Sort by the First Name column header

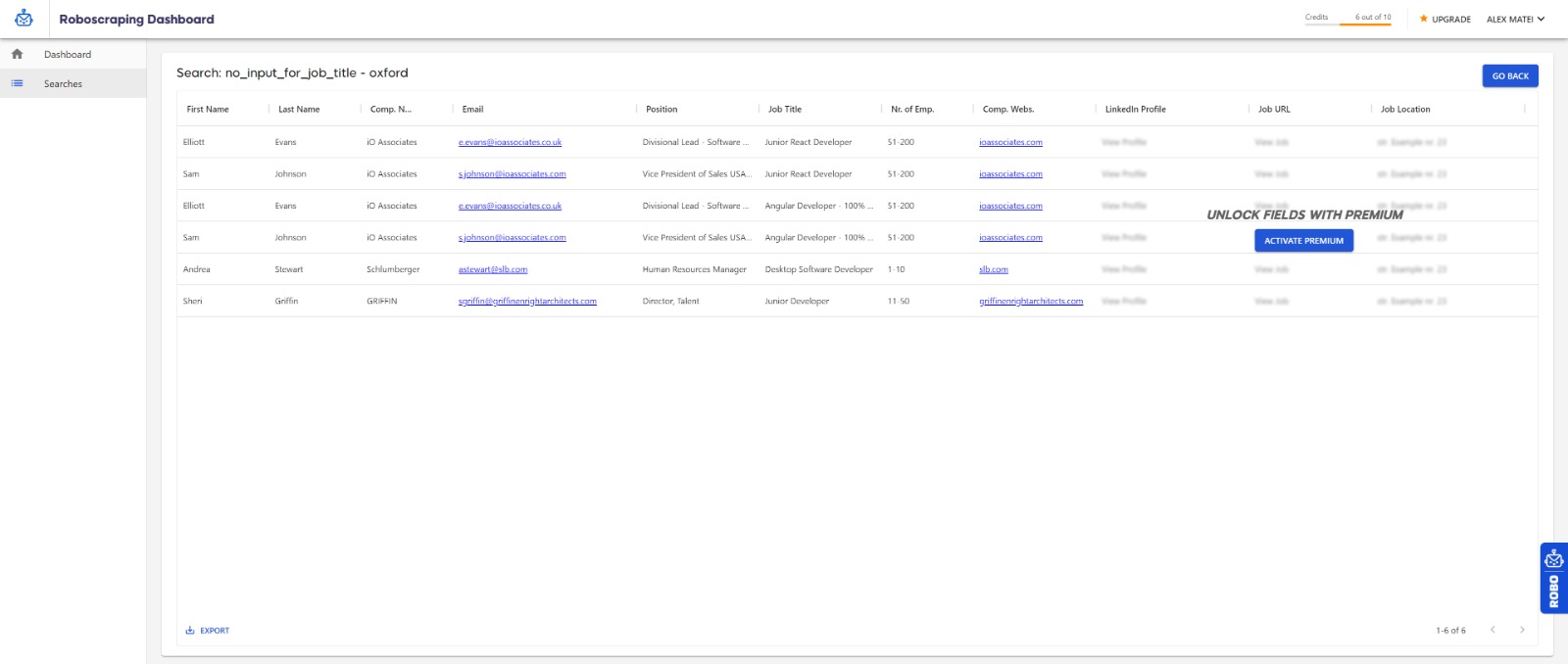208,110
